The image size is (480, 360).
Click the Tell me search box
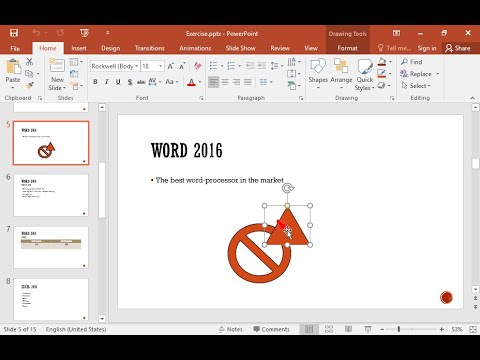(394, 48)
